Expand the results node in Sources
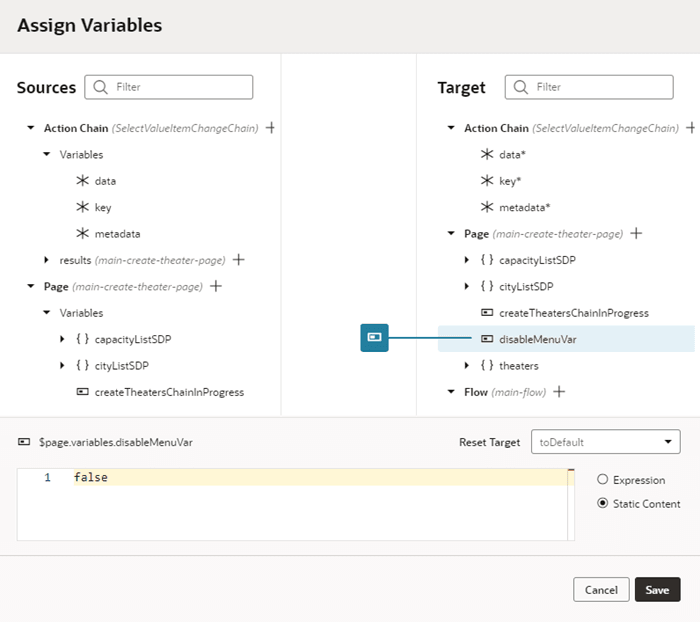The image size is (700, 622). (47, 260)
